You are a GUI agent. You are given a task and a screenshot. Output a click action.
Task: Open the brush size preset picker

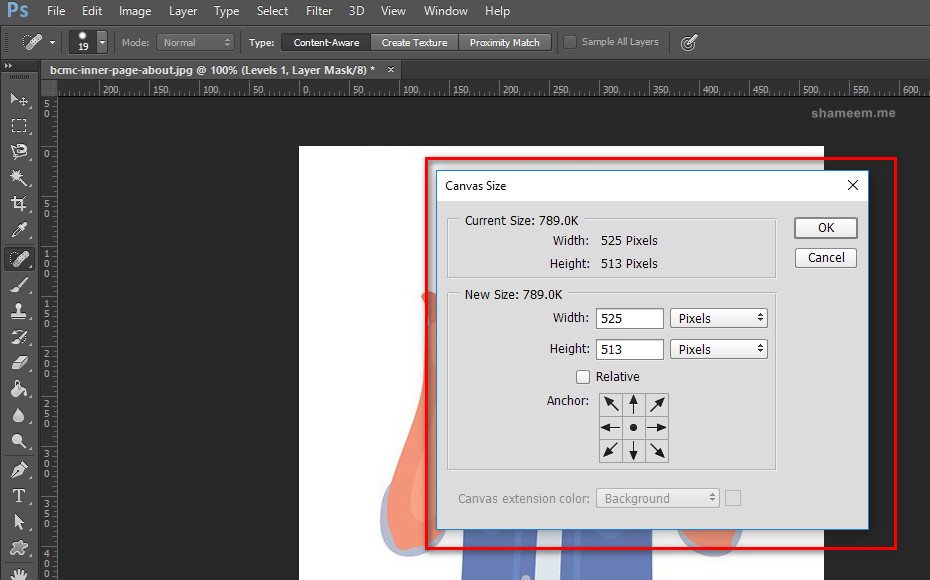pos(102,43)
